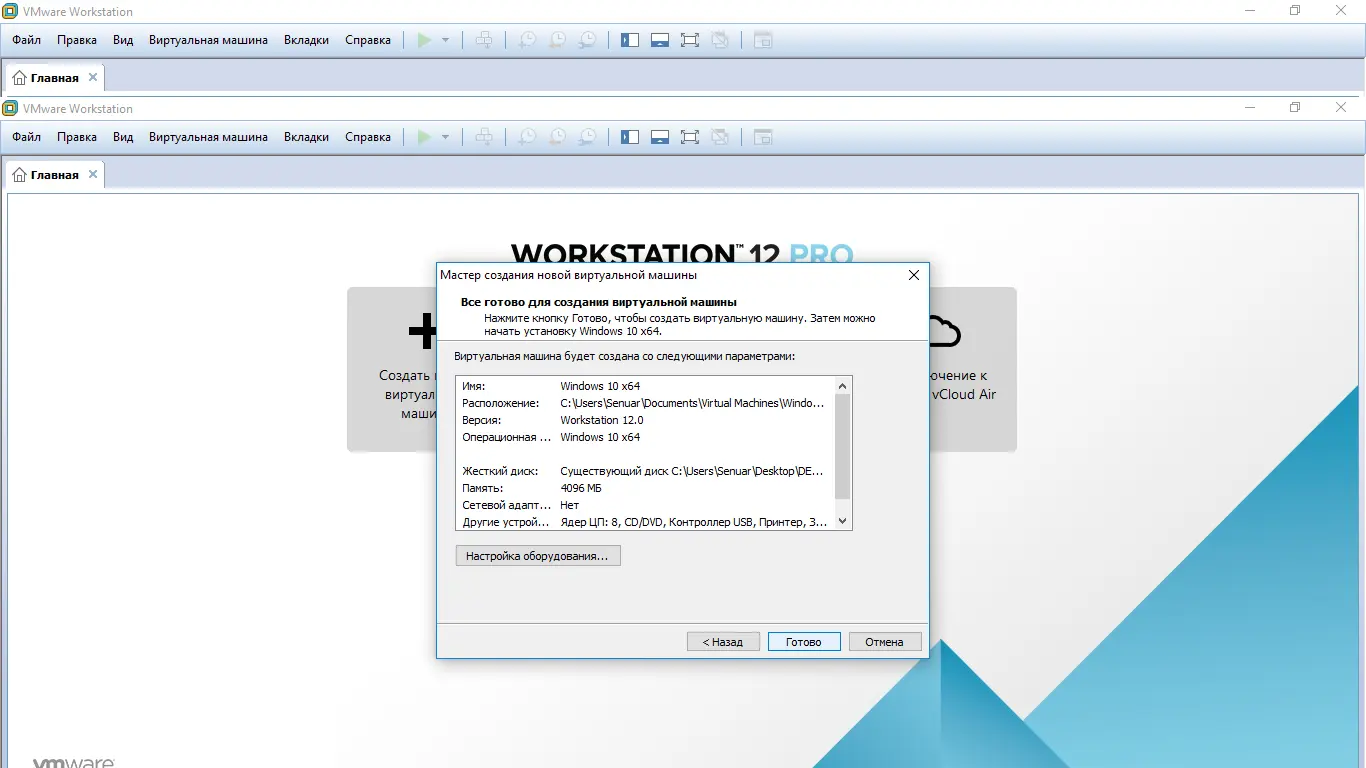Select the Сетевой адапт... Нет row
1366x768 pixels.
tap(645, 505)
